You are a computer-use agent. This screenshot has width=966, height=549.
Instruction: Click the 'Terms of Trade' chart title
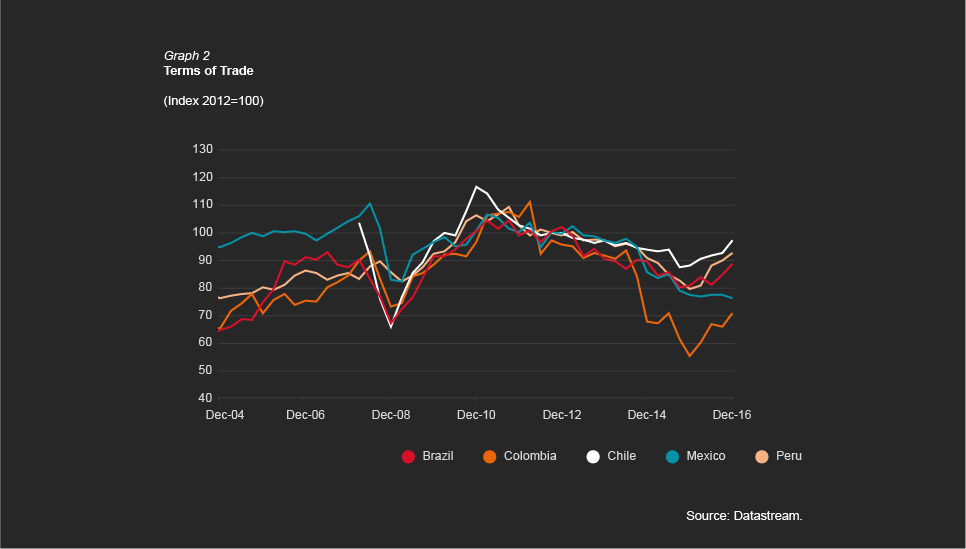pyautogui.click(x=208, y=71)
